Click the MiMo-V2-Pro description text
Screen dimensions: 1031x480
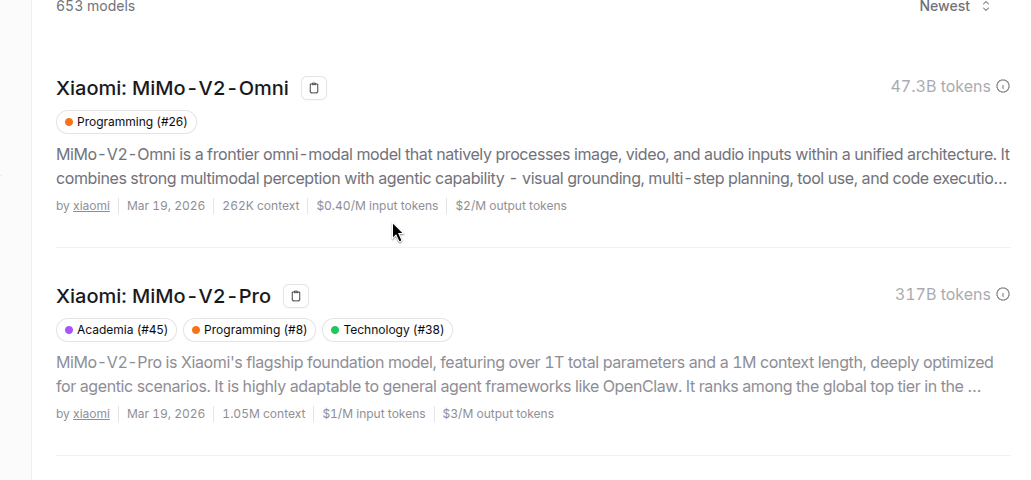coord(525,374)
